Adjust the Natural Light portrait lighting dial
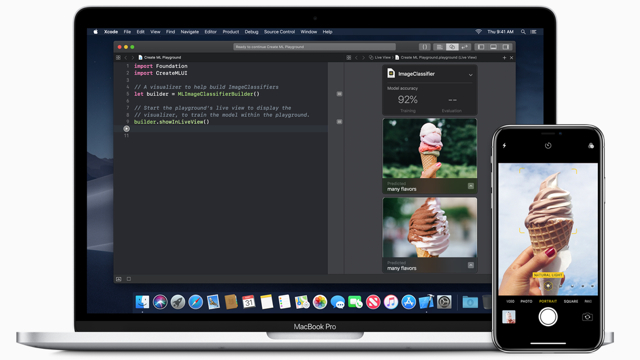The width and height of the screenshot is (640, 360). tap(548, 286)
